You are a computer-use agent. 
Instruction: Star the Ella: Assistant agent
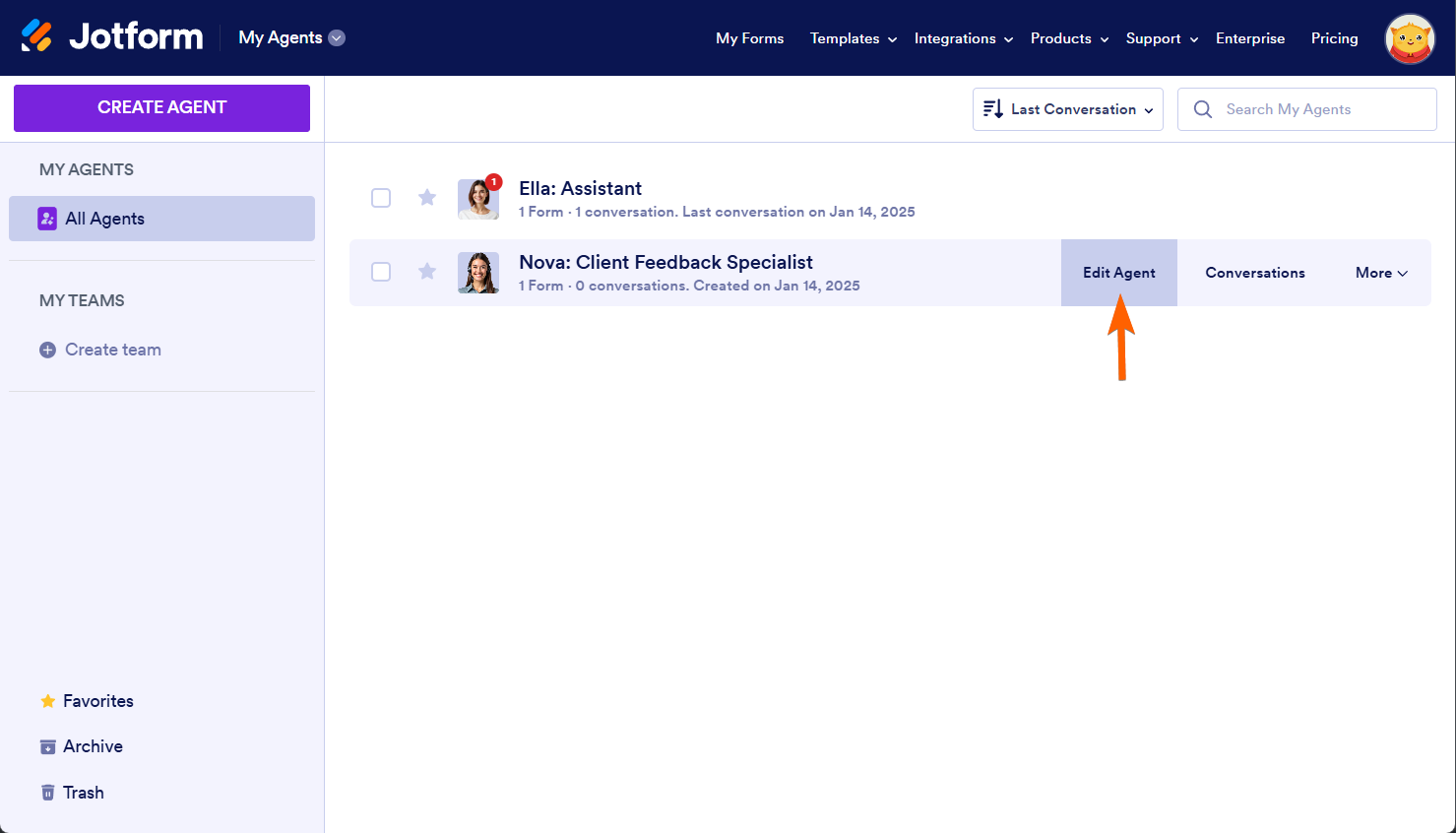427,198
